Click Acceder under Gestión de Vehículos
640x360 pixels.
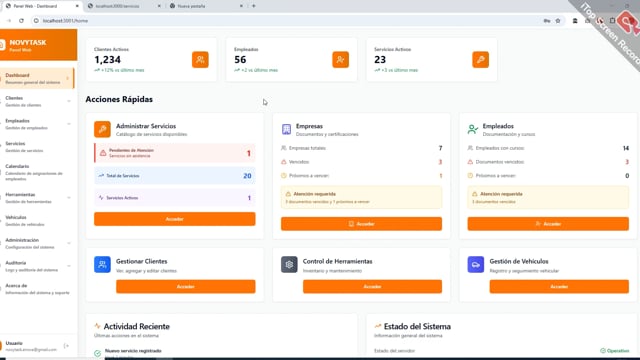[x=559, y=287]
